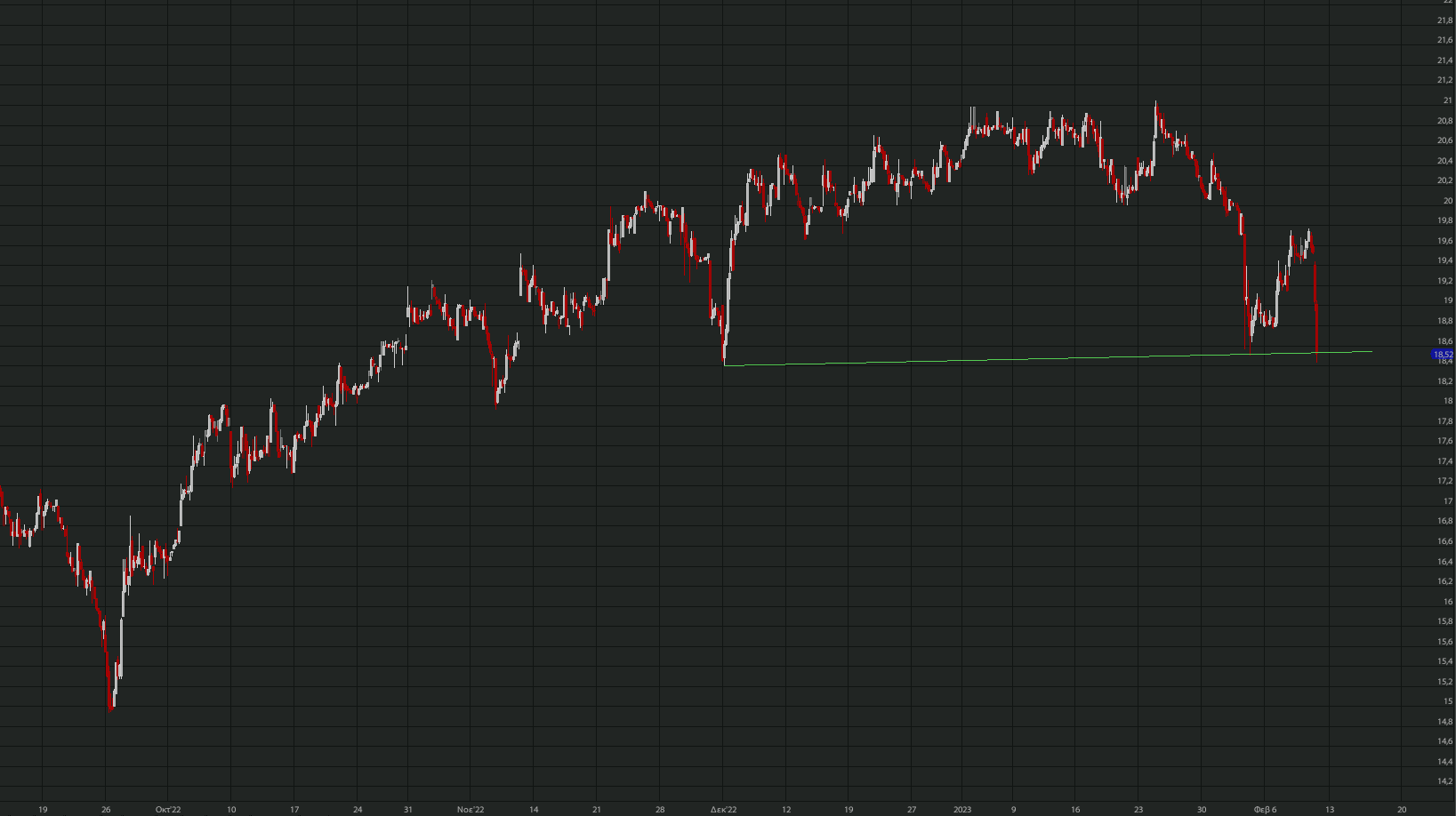
Task: Click the Φεβ 6 date label
Action: tap(1265, 810)
